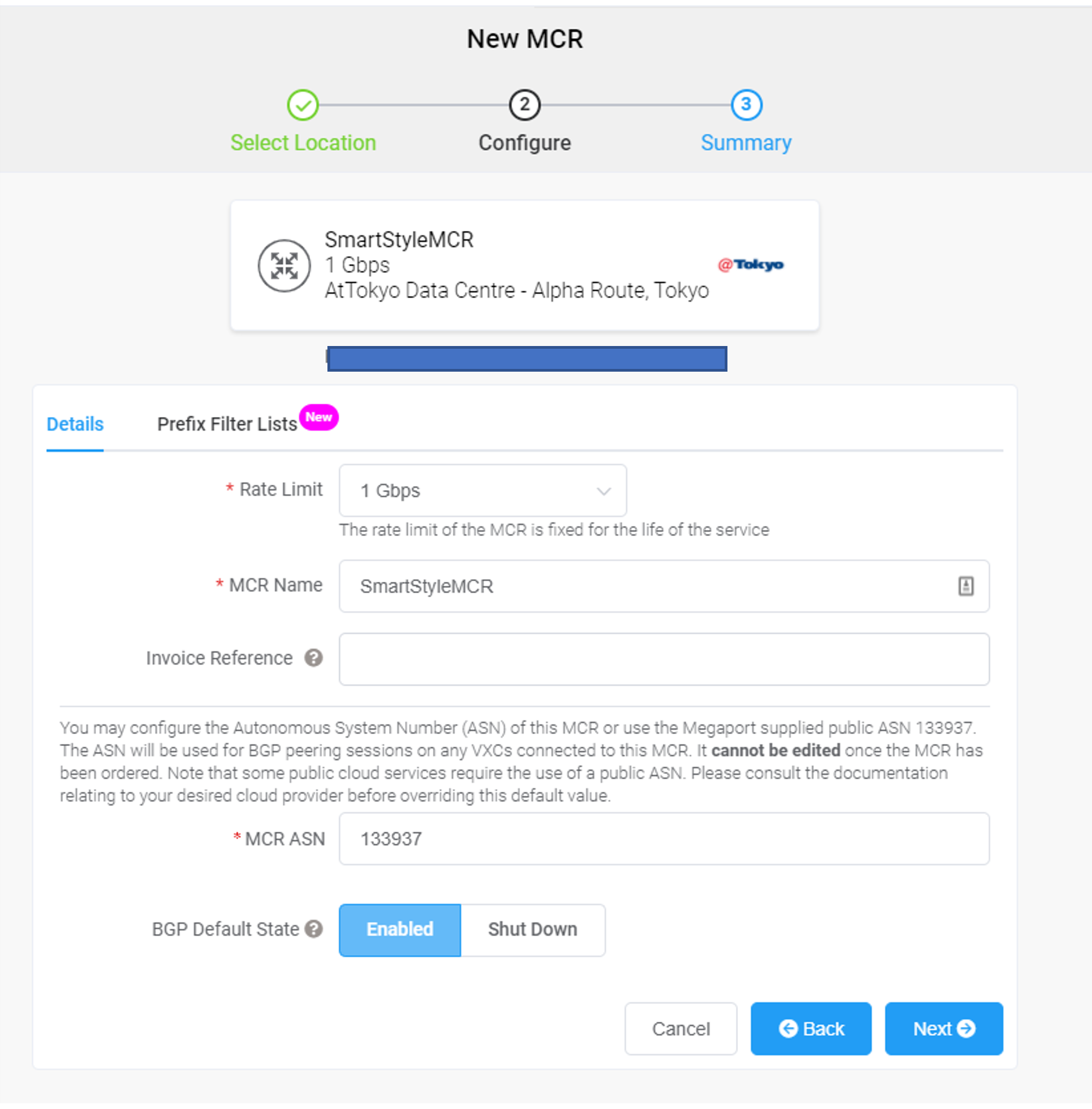Focus the Invoice Reference input field
The height and width of the screenshot is (1109, 1092).
[664, 659]
